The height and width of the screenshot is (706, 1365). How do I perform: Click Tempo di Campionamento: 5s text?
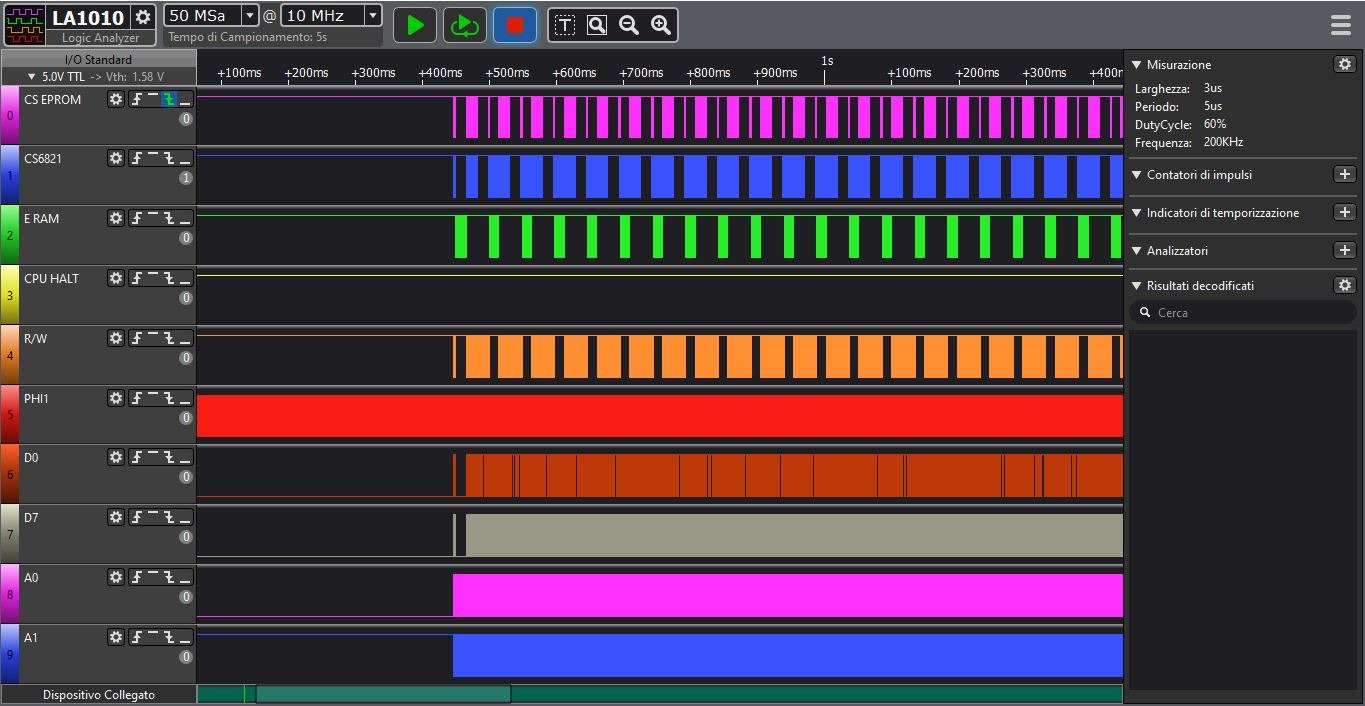(x=247, y=37)
